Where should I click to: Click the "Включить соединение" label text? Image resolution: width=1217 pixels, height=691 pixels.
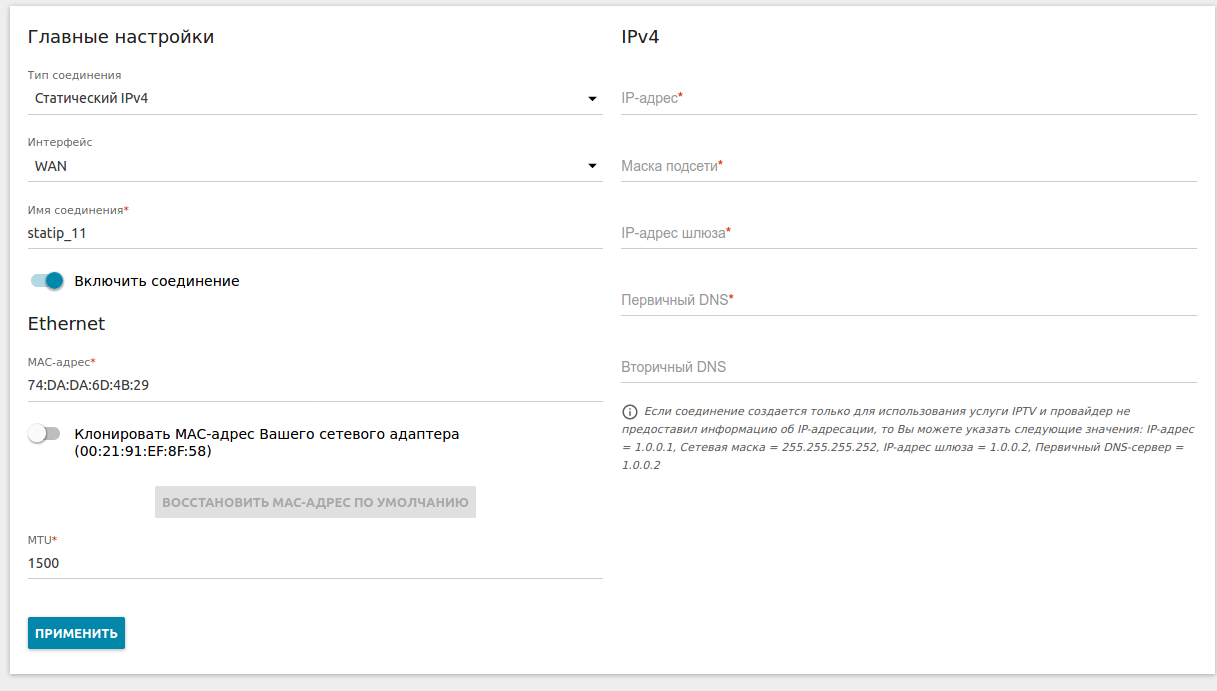click(157, 281)
